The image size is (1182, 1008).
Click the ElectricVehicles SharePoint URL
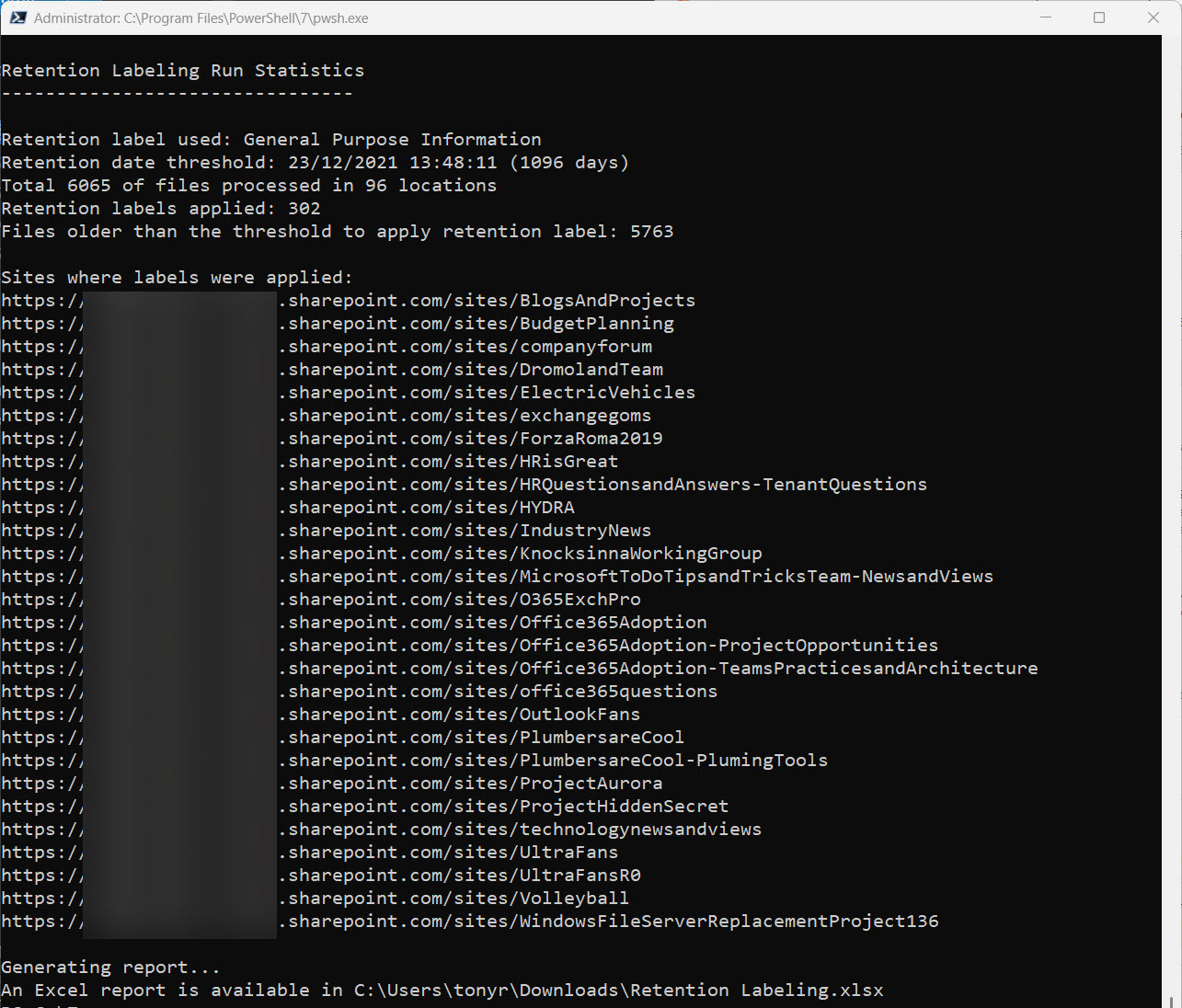point(491,393)
